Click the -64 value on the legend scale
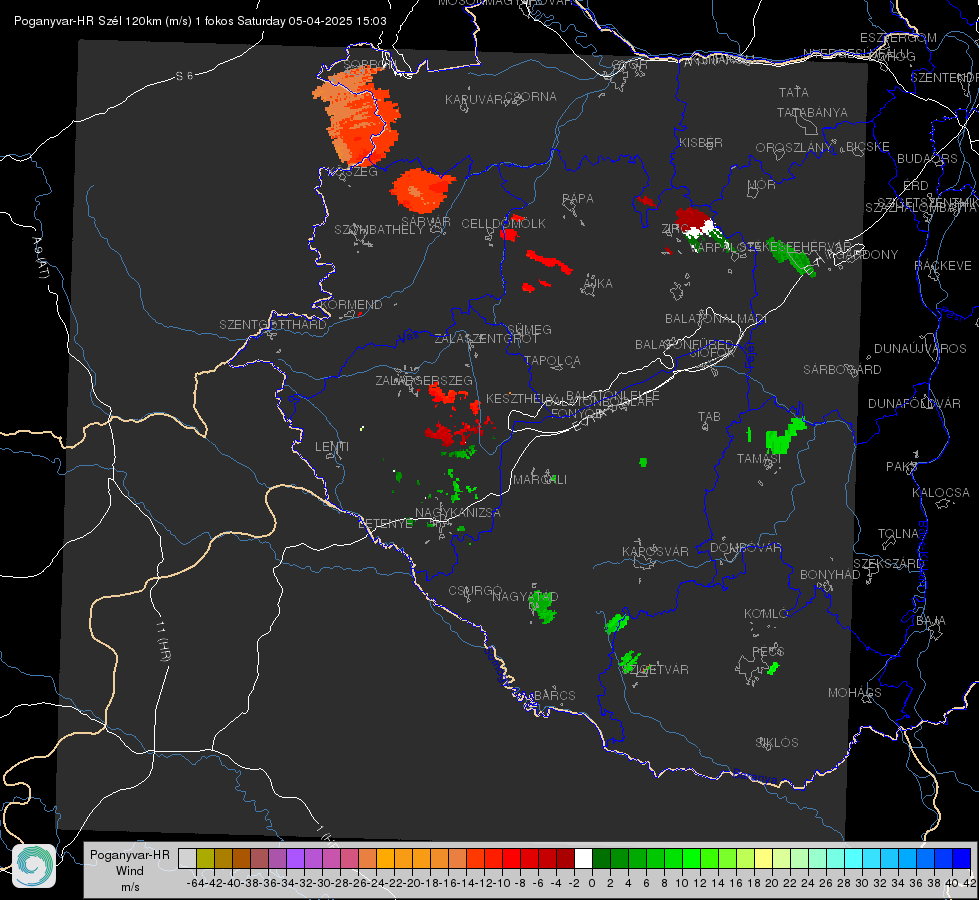The height and width of the screenshot is (900, 979). coord(196,883)
